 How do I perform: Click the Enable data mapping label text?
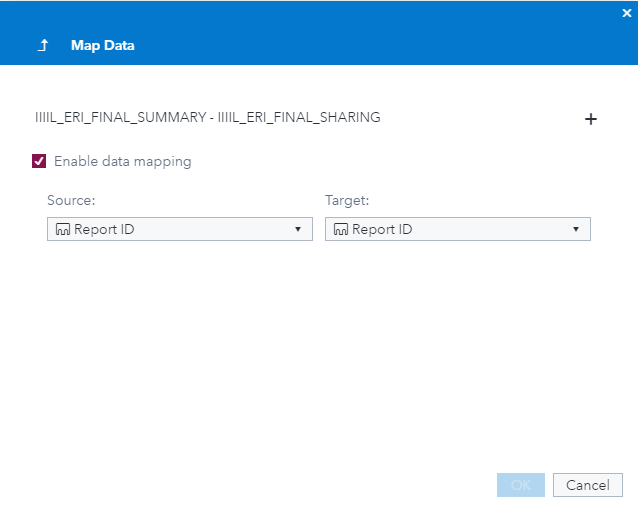[x=122, y=161]
